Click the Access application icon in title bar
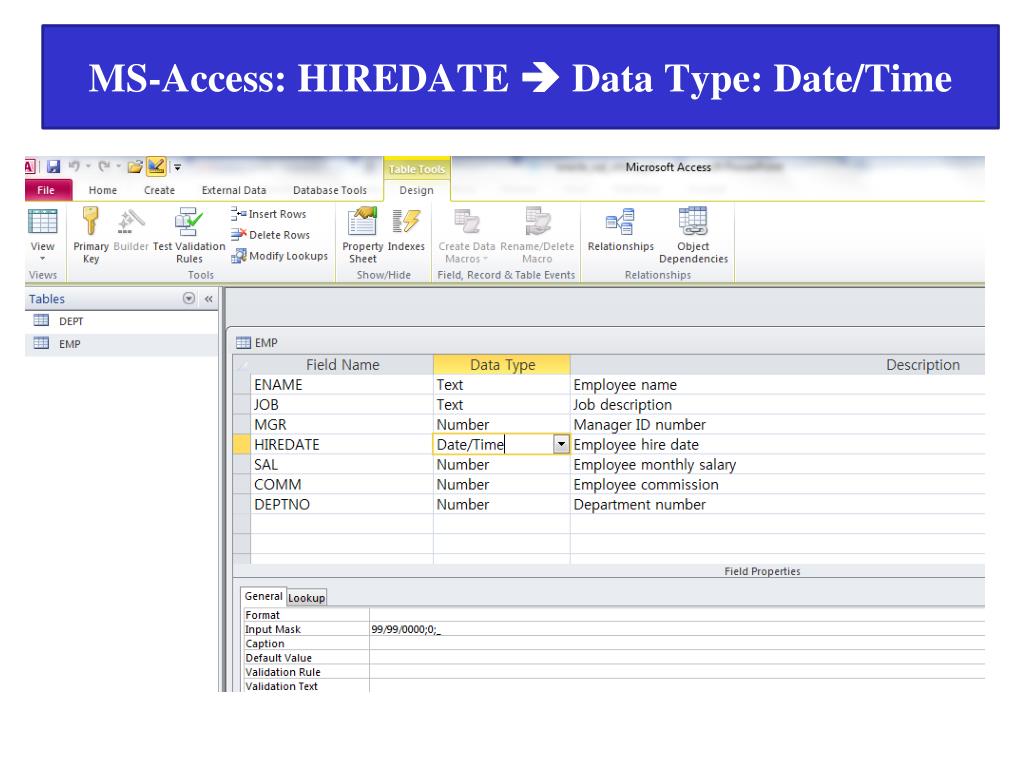The height and width of the screenshot is (768, 1024). pos(29,167)
